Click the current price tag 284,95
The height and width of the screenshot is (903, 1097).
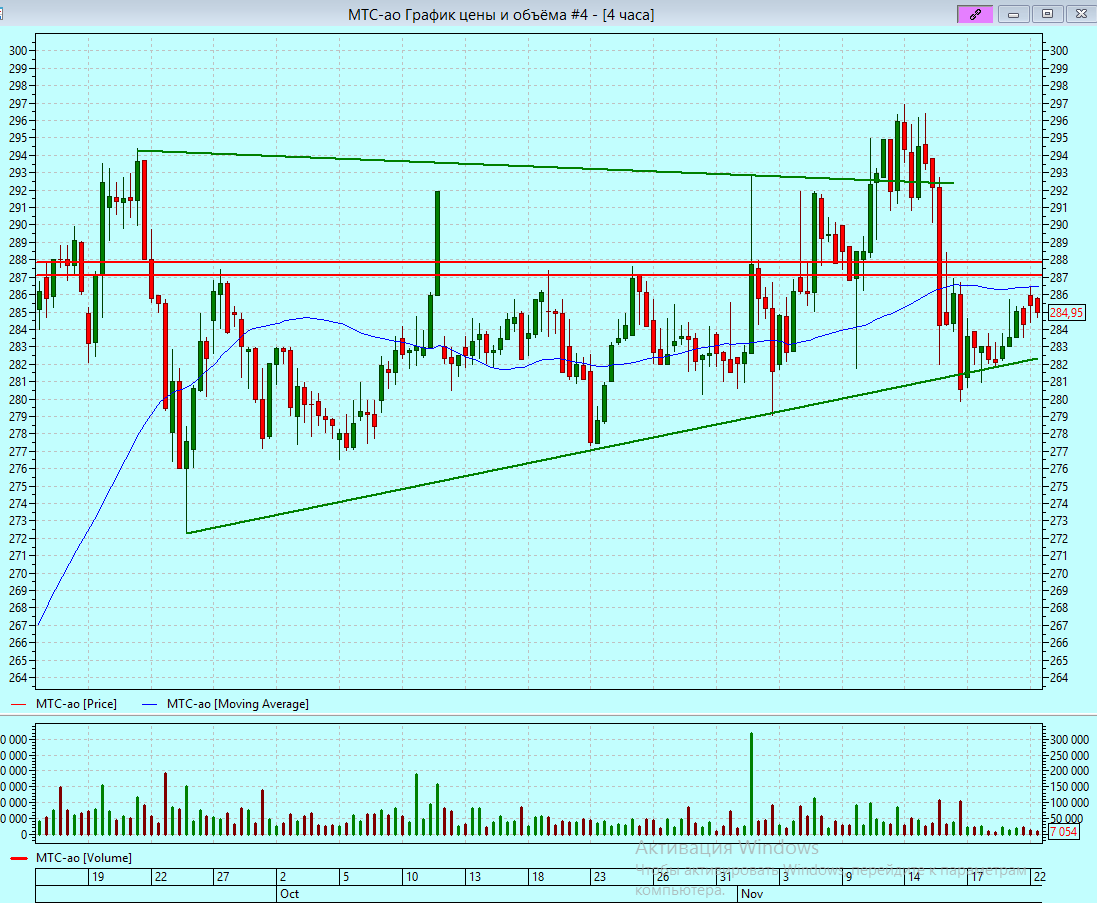[x=1066, y=313]
